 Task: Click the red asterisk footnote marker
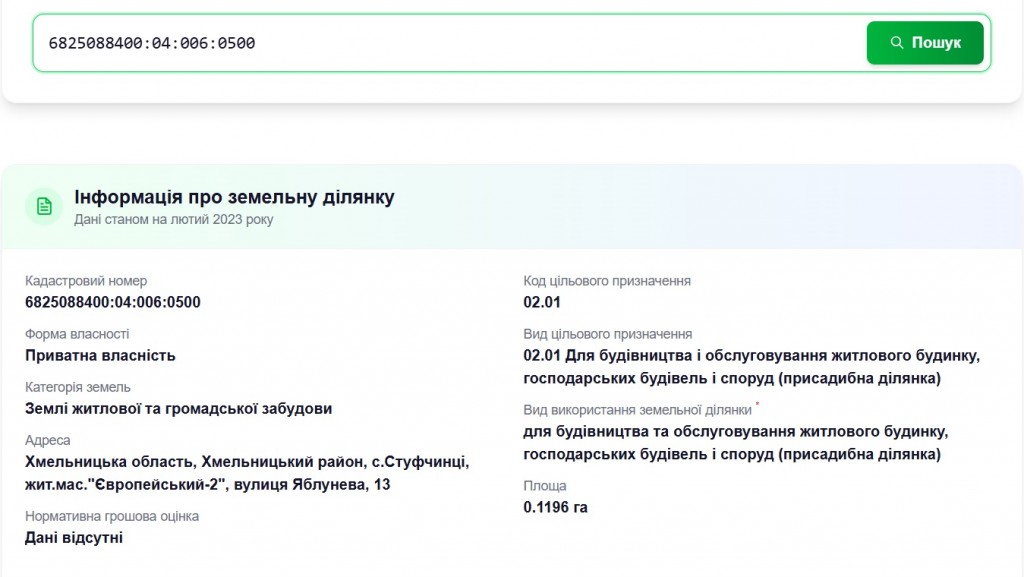click(757, 405)
